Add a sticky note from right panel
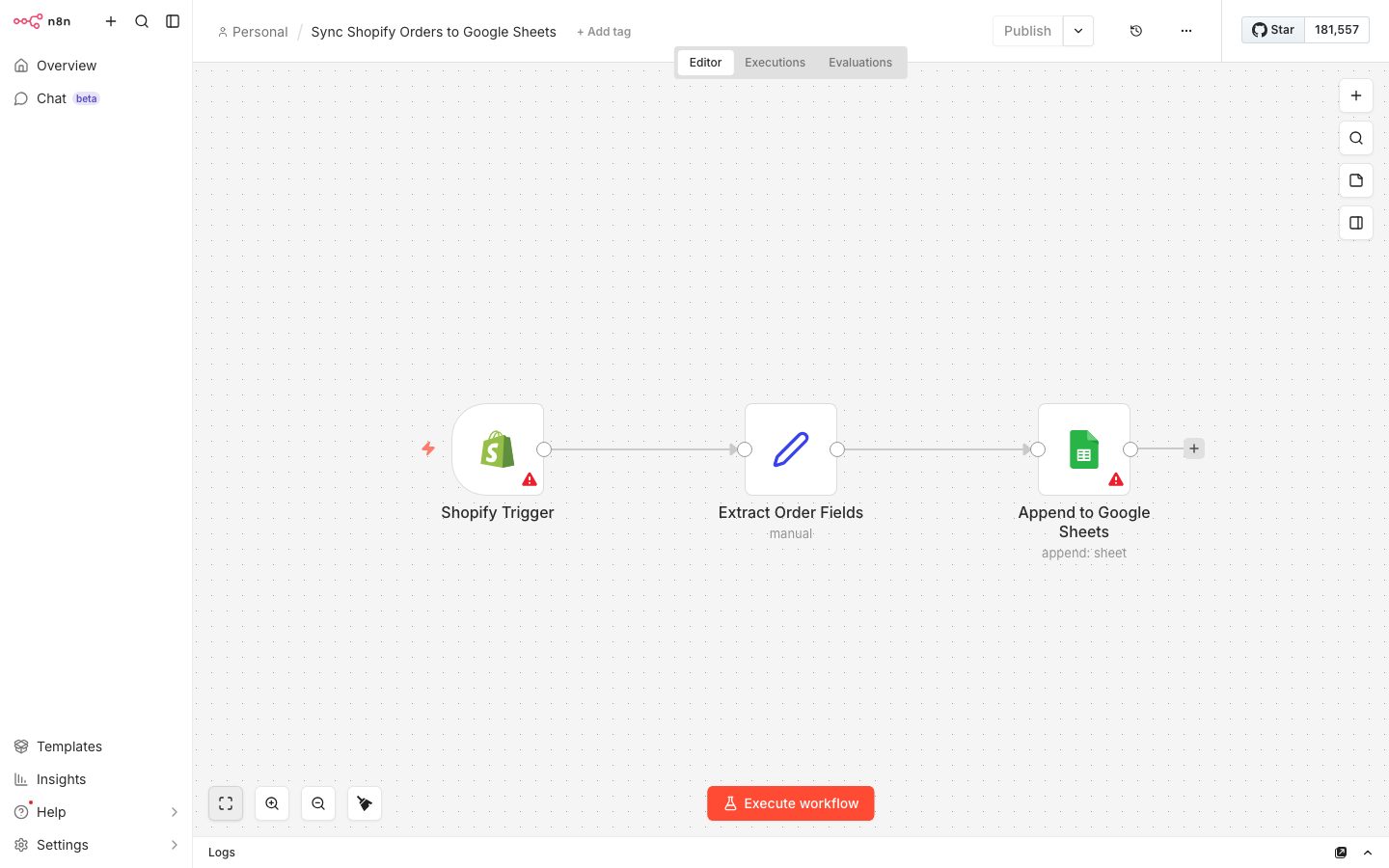Viewport: 1389px width, 868px height. tap(1355, 180)
